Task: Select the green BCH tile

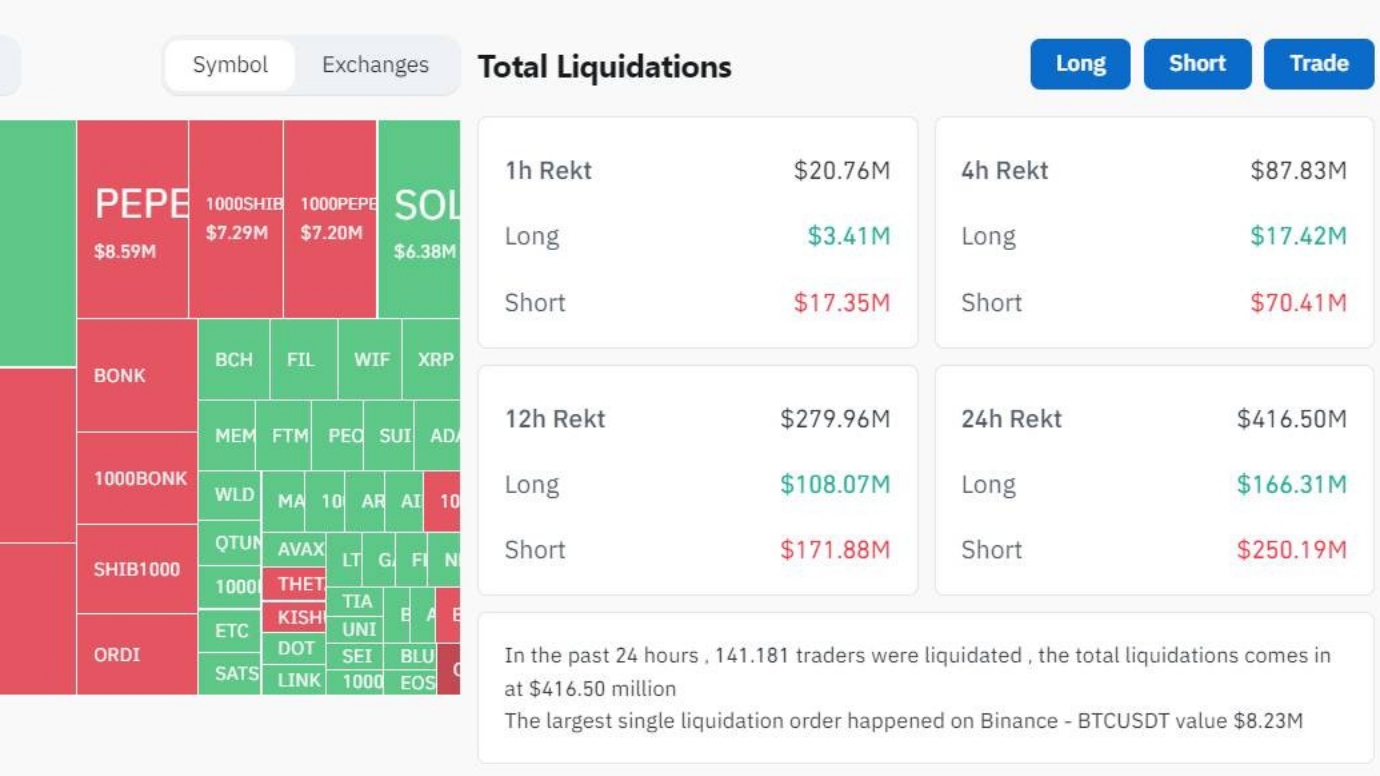Action: tap(234, 360)
